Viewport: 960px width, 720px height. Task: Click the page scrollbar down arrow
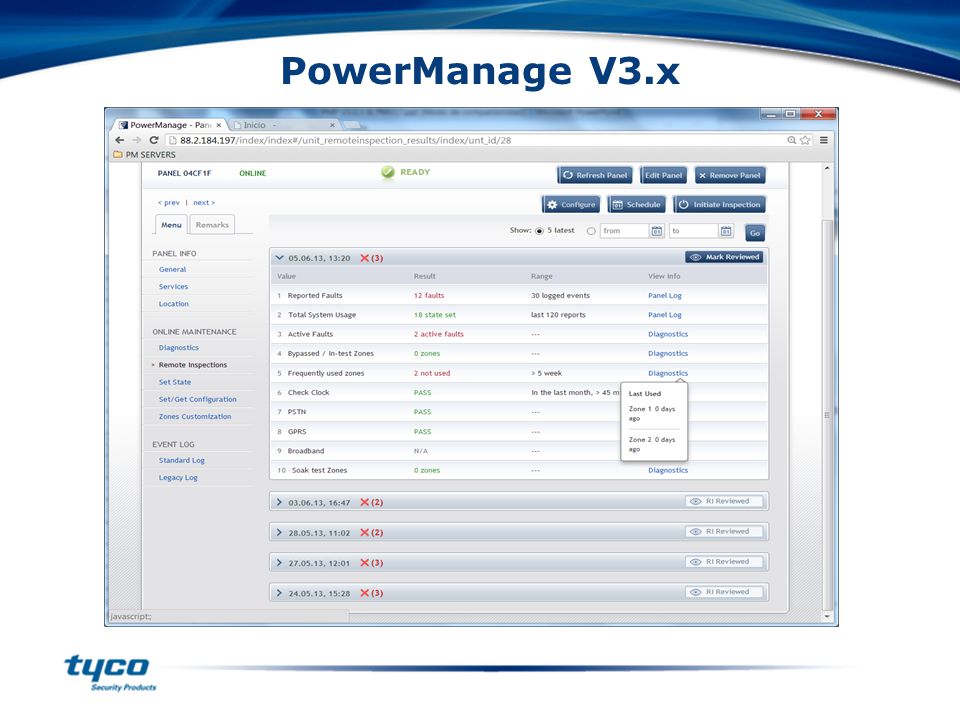point(827,617)
